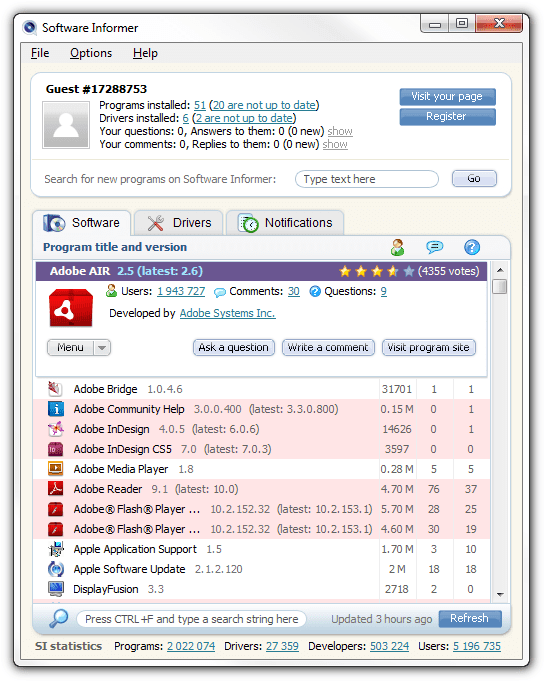The height and width of the screenshot is (681, 544).
Task: Click the Type text here search field
Action: tap(367, 179)
